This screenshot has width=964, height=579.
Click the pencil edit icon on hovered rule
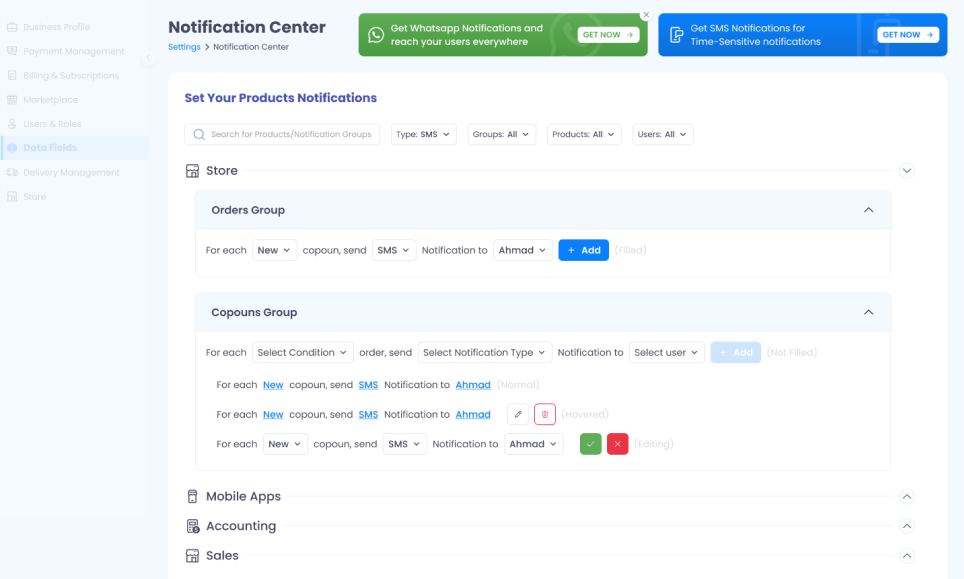518,414
